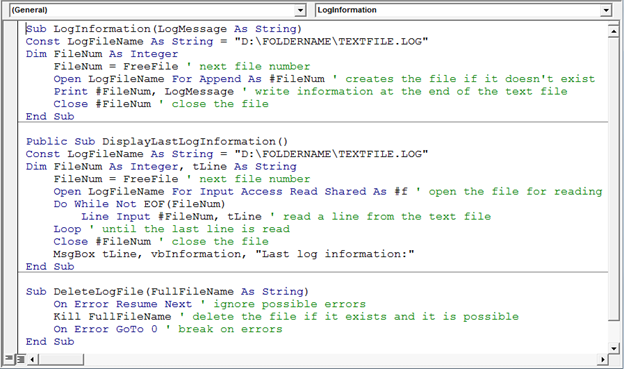
Task: Click 'Print #FileNum, LogMessage' statement
Action: (x=144, y=92)
